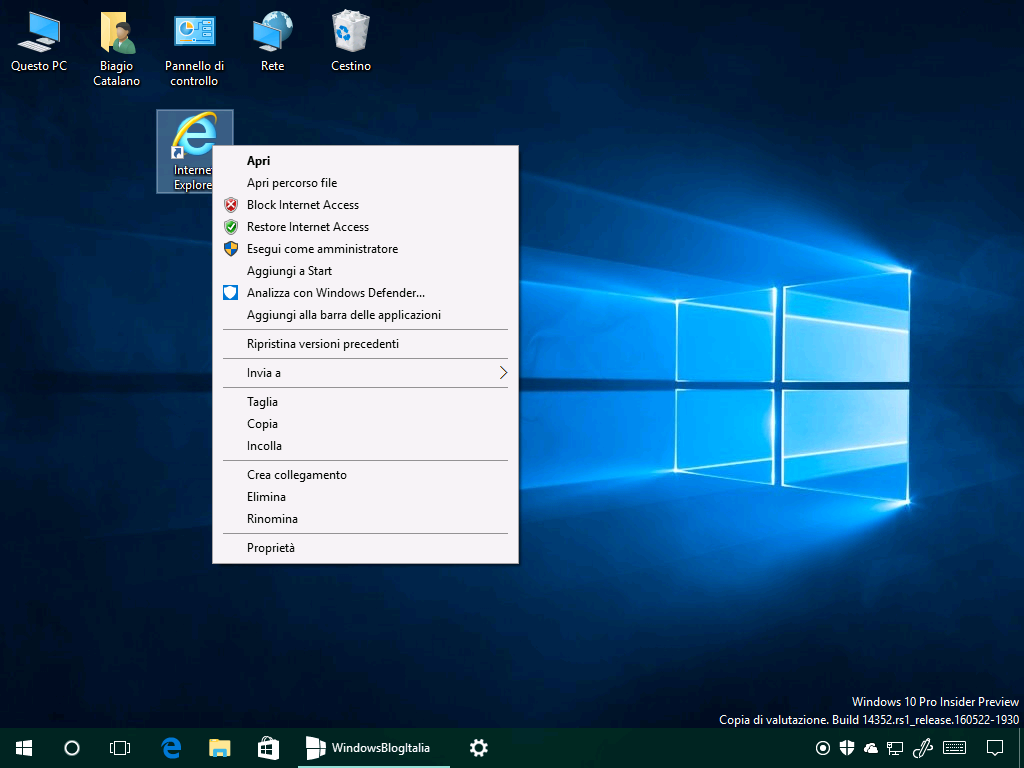
Task: Click the Block Internet Access label
Action: (x=303, y=205)
